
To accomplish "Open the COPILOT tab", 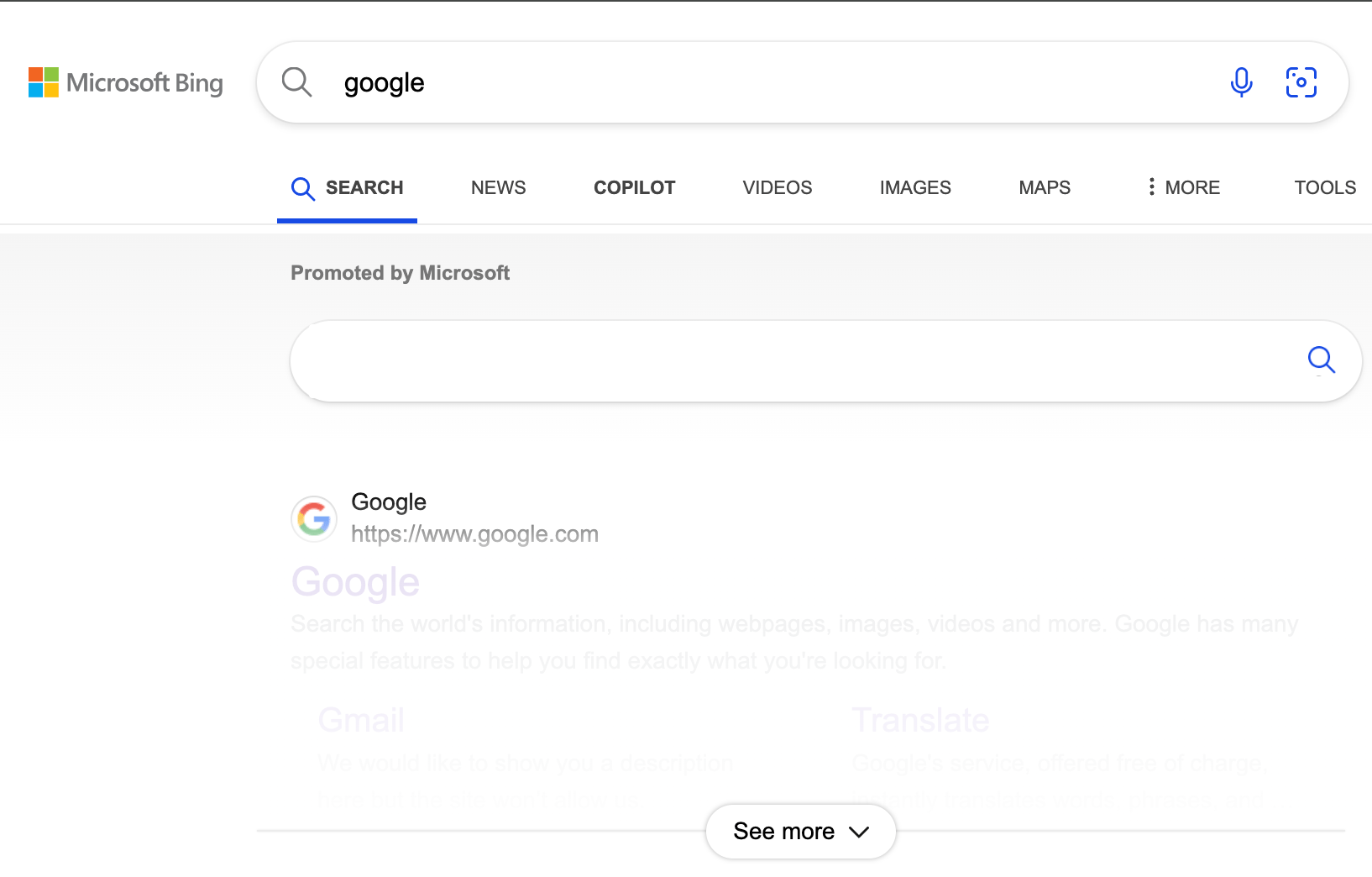I will (634, 187).
